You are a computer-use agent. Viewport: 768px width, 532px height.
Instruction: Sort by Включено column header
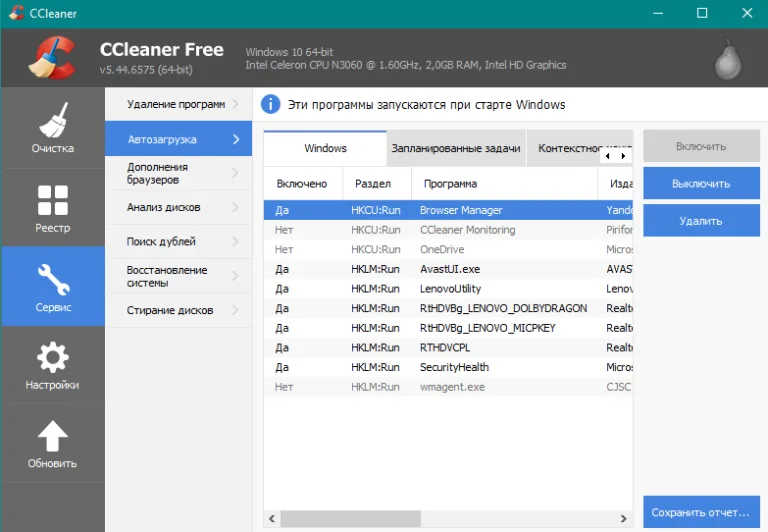303,184
